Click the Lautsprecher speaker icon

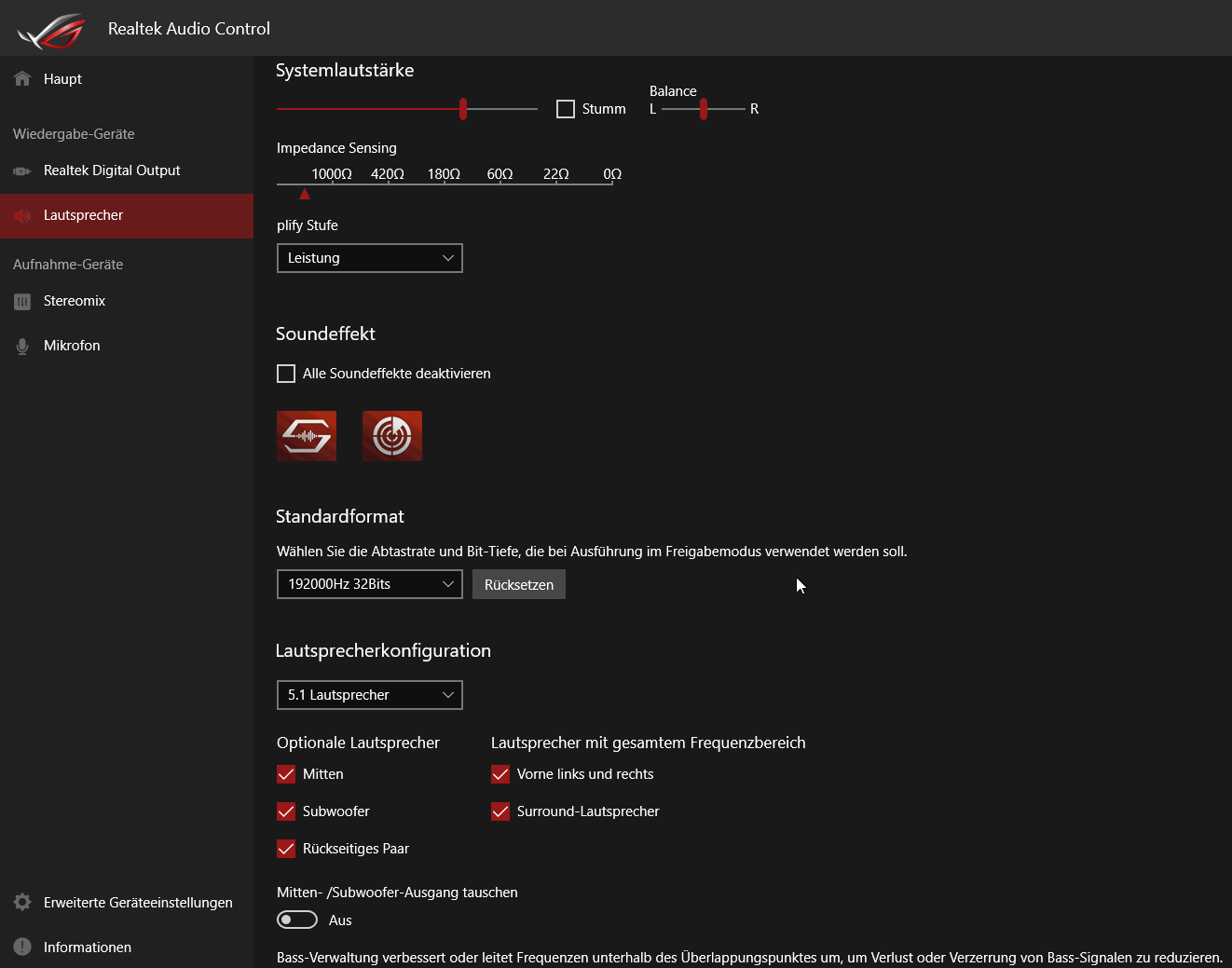(x=22, y=215)
